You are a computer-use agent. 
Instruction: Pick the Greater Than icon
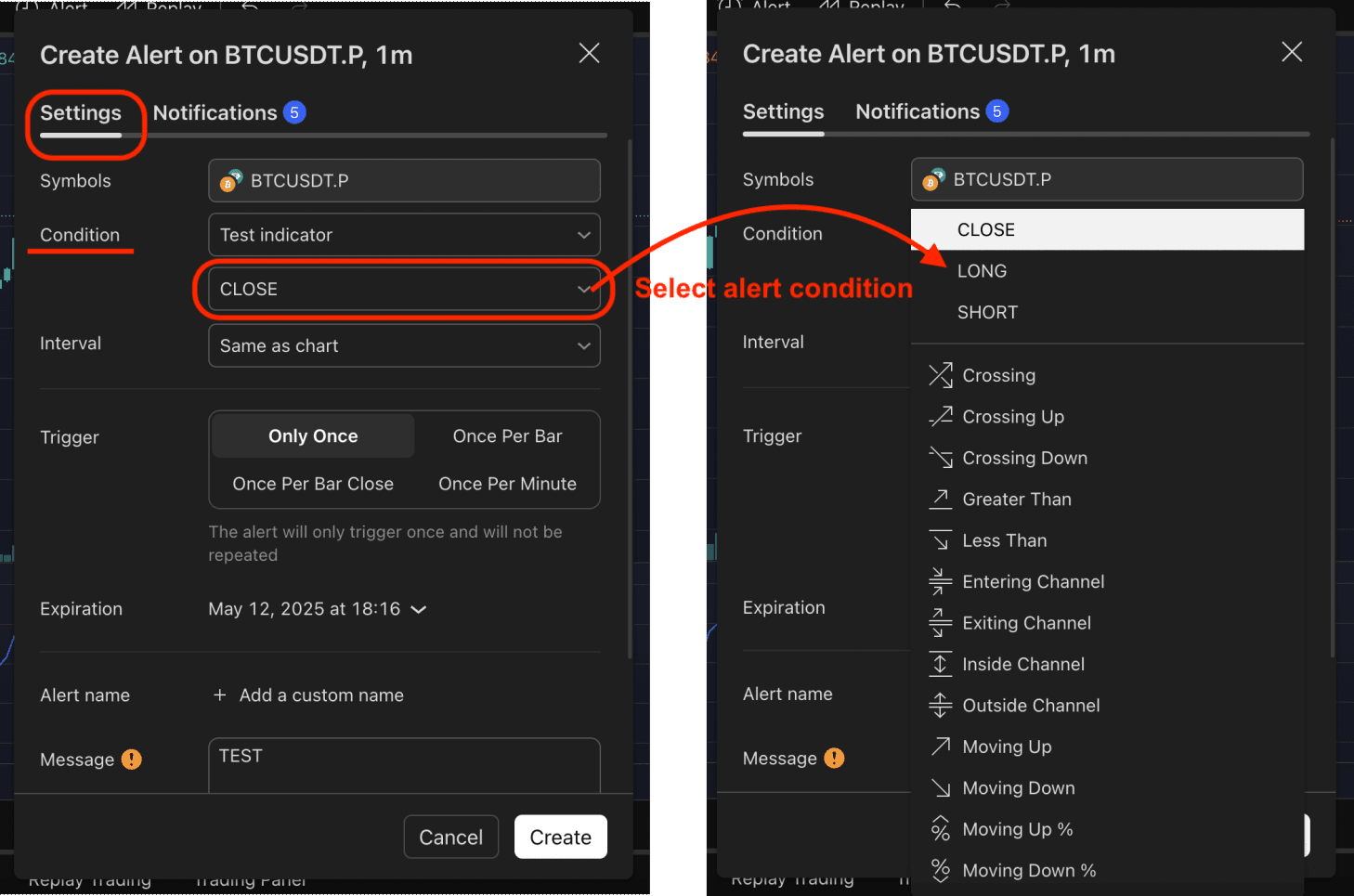[940, 500]
